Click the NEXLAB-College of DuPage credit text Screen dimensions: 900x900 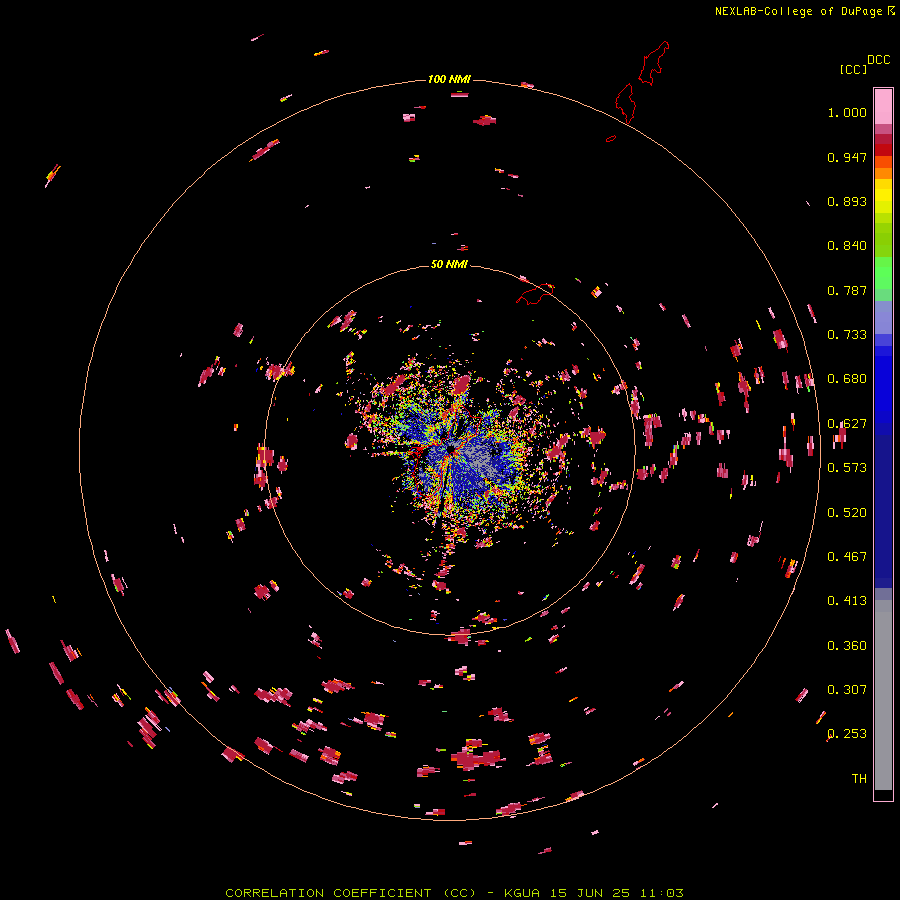click(798, 11)
